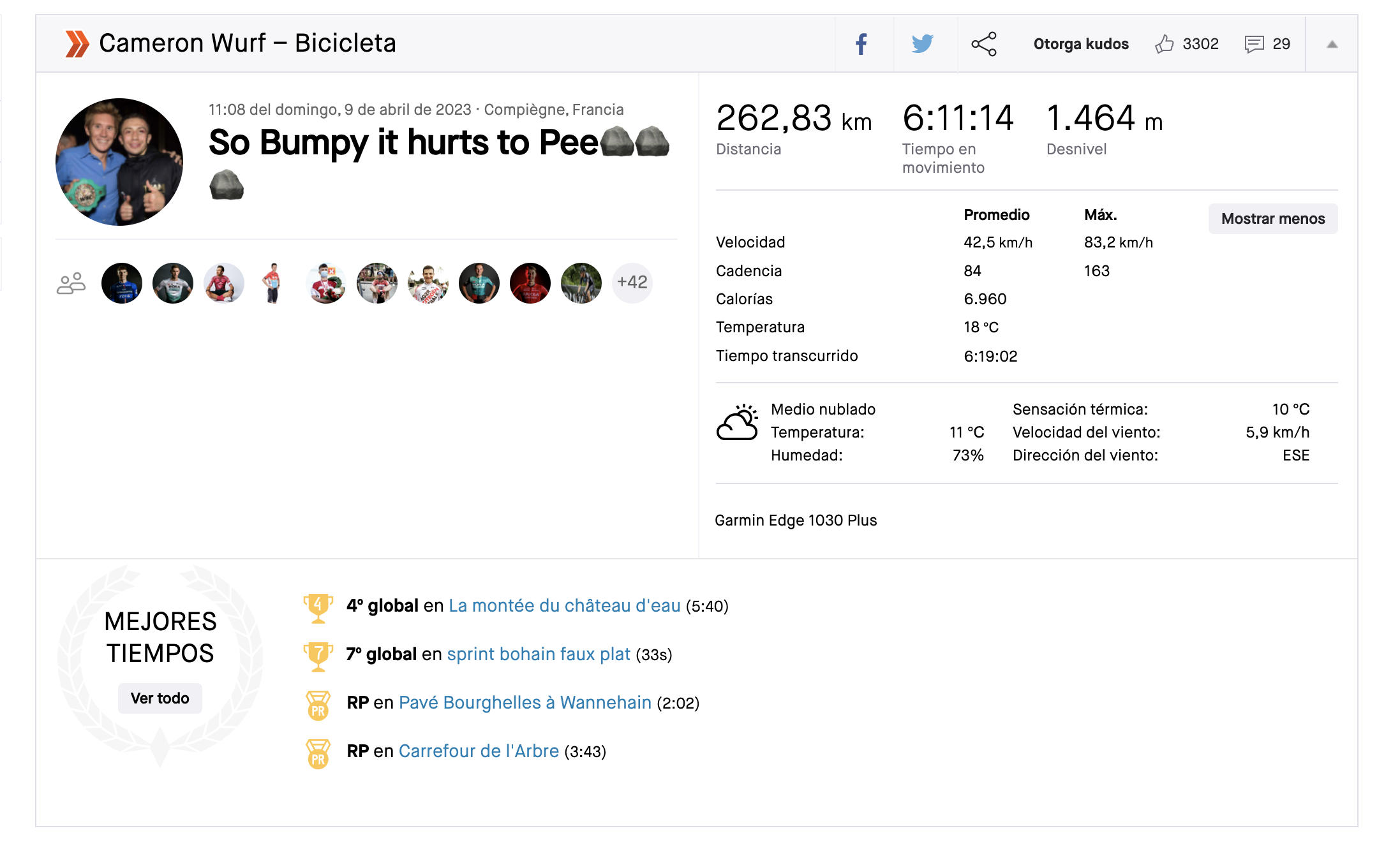Viewport: 1400px width, 847px height.
Task: Open Carrefour de l'Arbre segment link
Action: click(479, 751)
